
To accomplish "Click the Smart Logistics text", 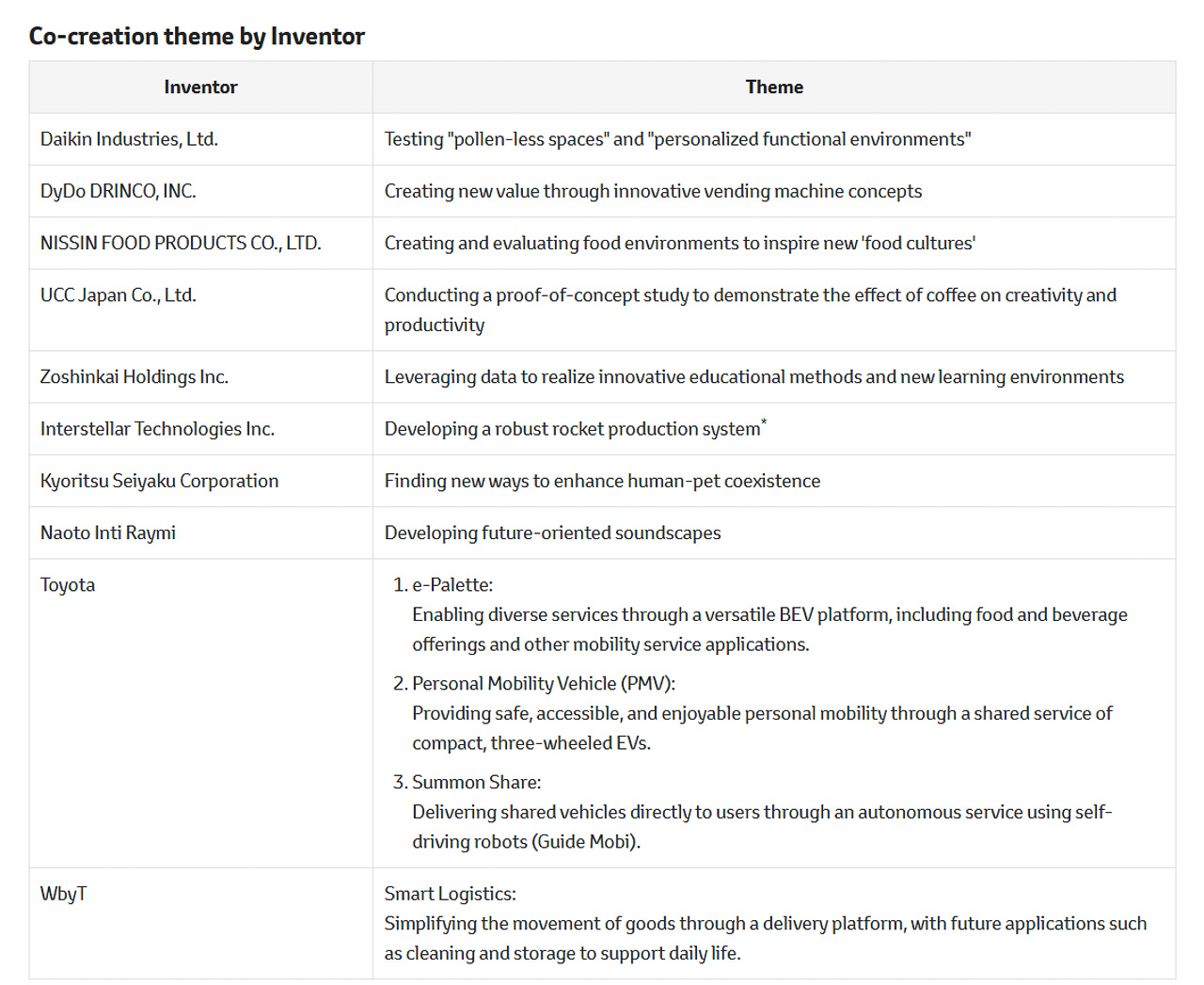I will [x=450, y=894].
